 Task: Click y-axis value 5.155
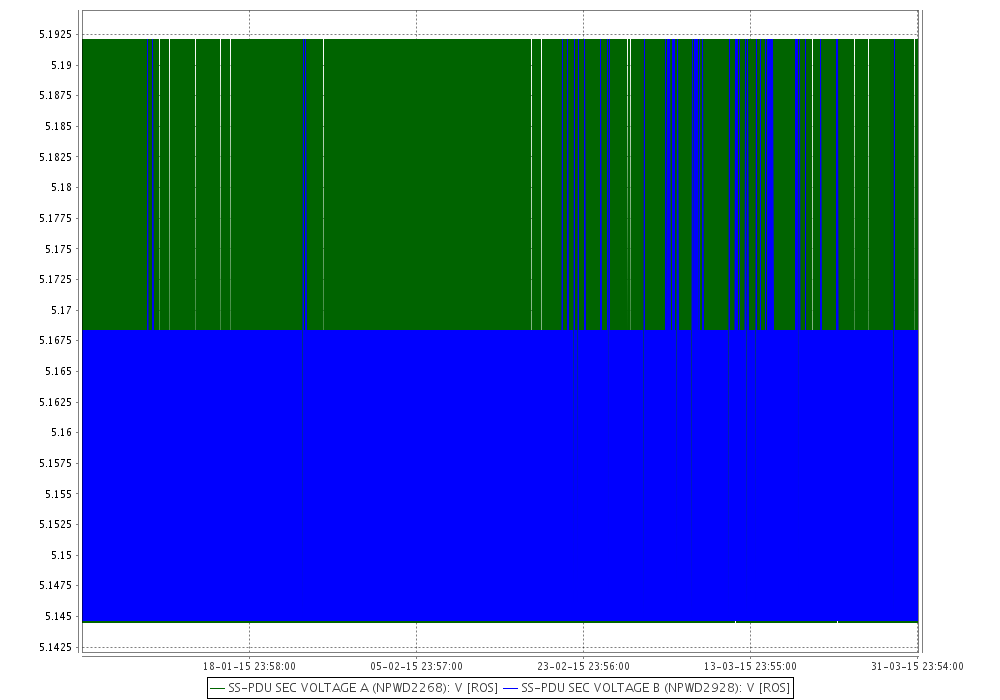(59, 493)
